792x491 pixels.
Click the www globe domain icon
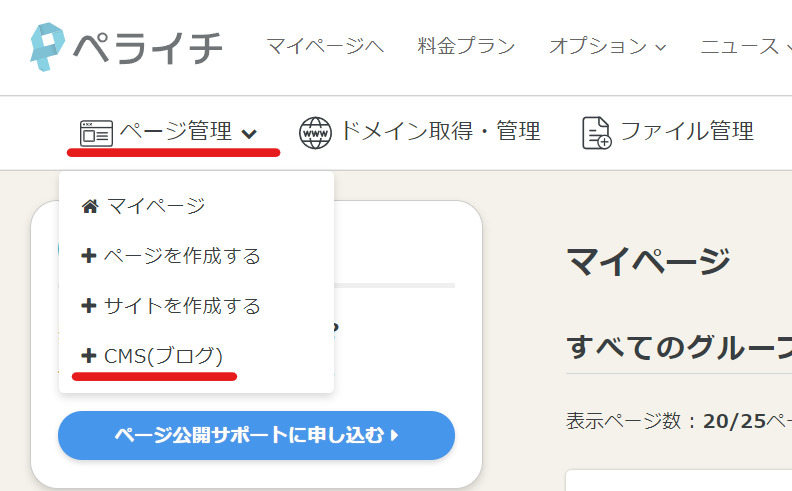315,133
